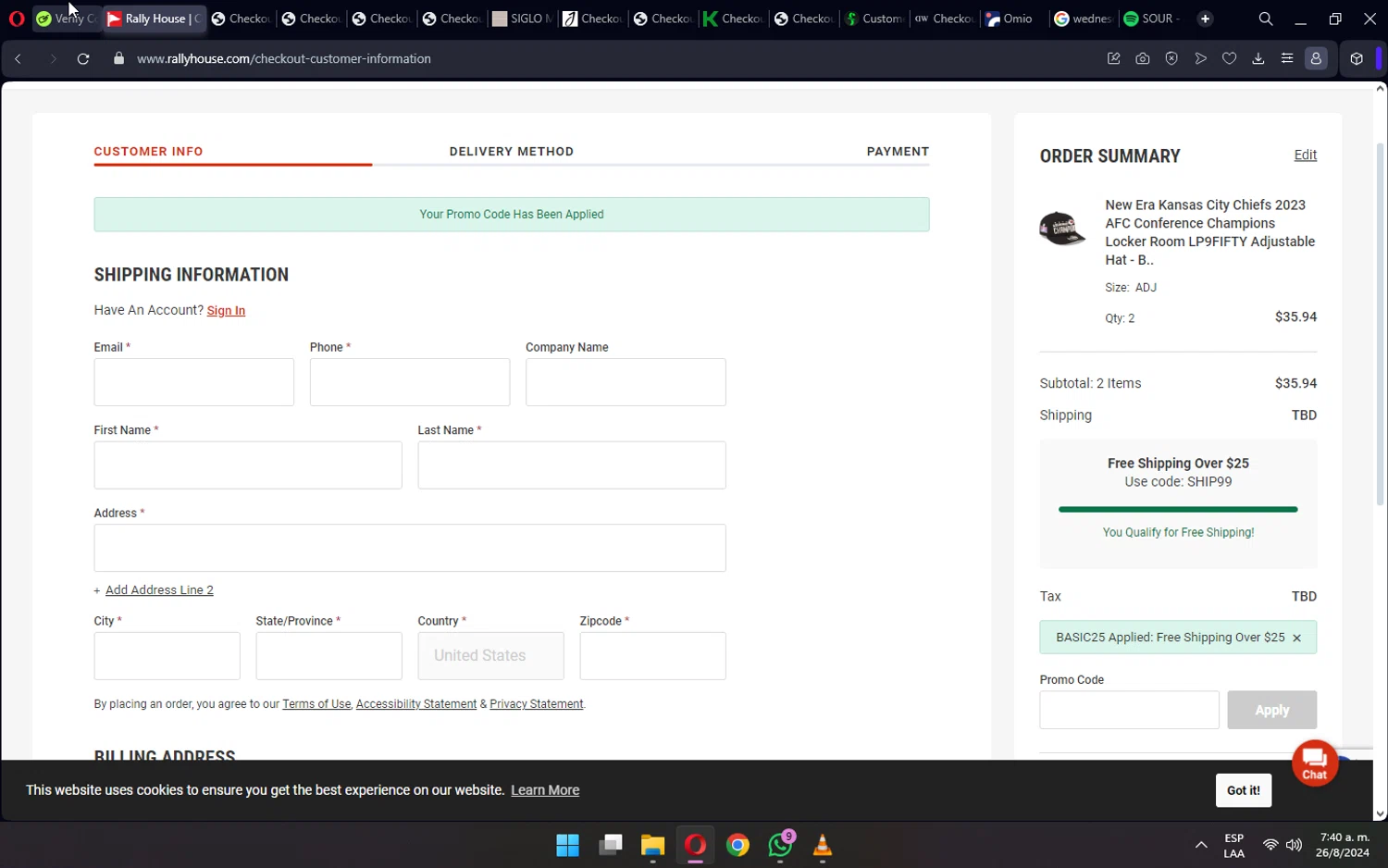This screenshot has height=868, width=1388.
Task: Open Google Chrome from taskbar
Action: pyautogui.click(x=737, y=845)
